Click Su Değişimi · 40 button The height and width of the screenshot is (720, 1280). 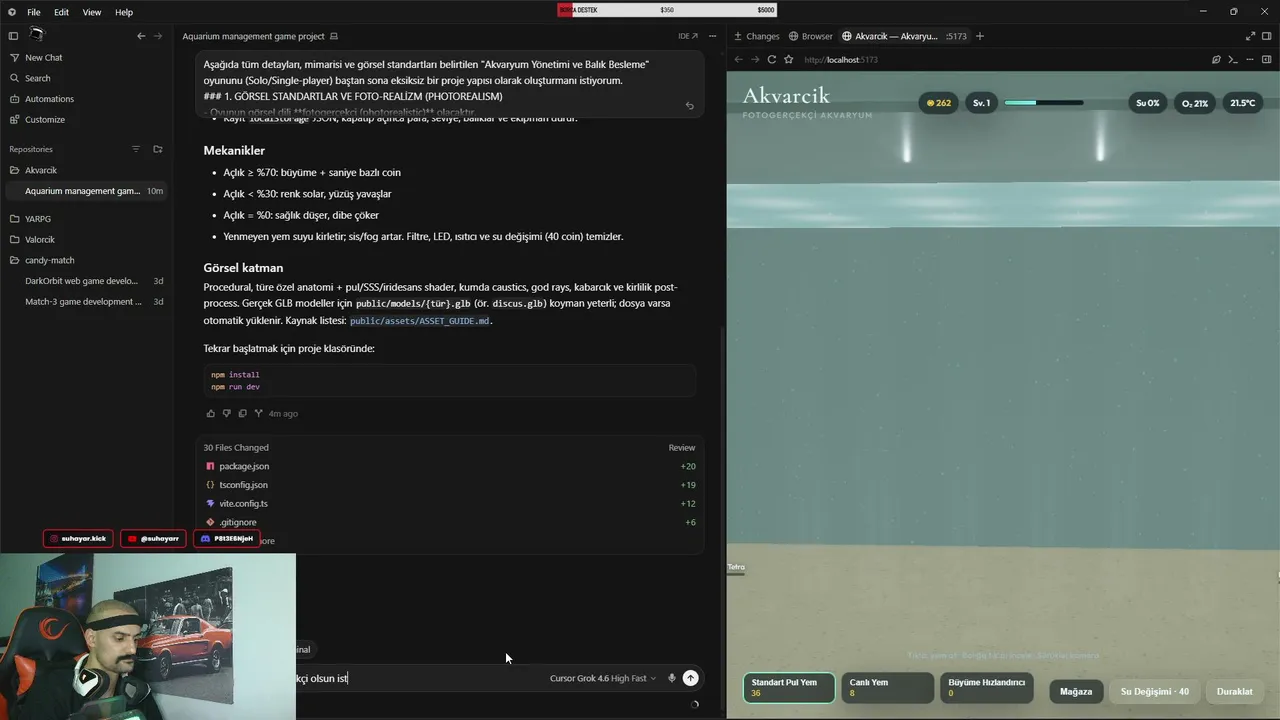(1154, 691)
